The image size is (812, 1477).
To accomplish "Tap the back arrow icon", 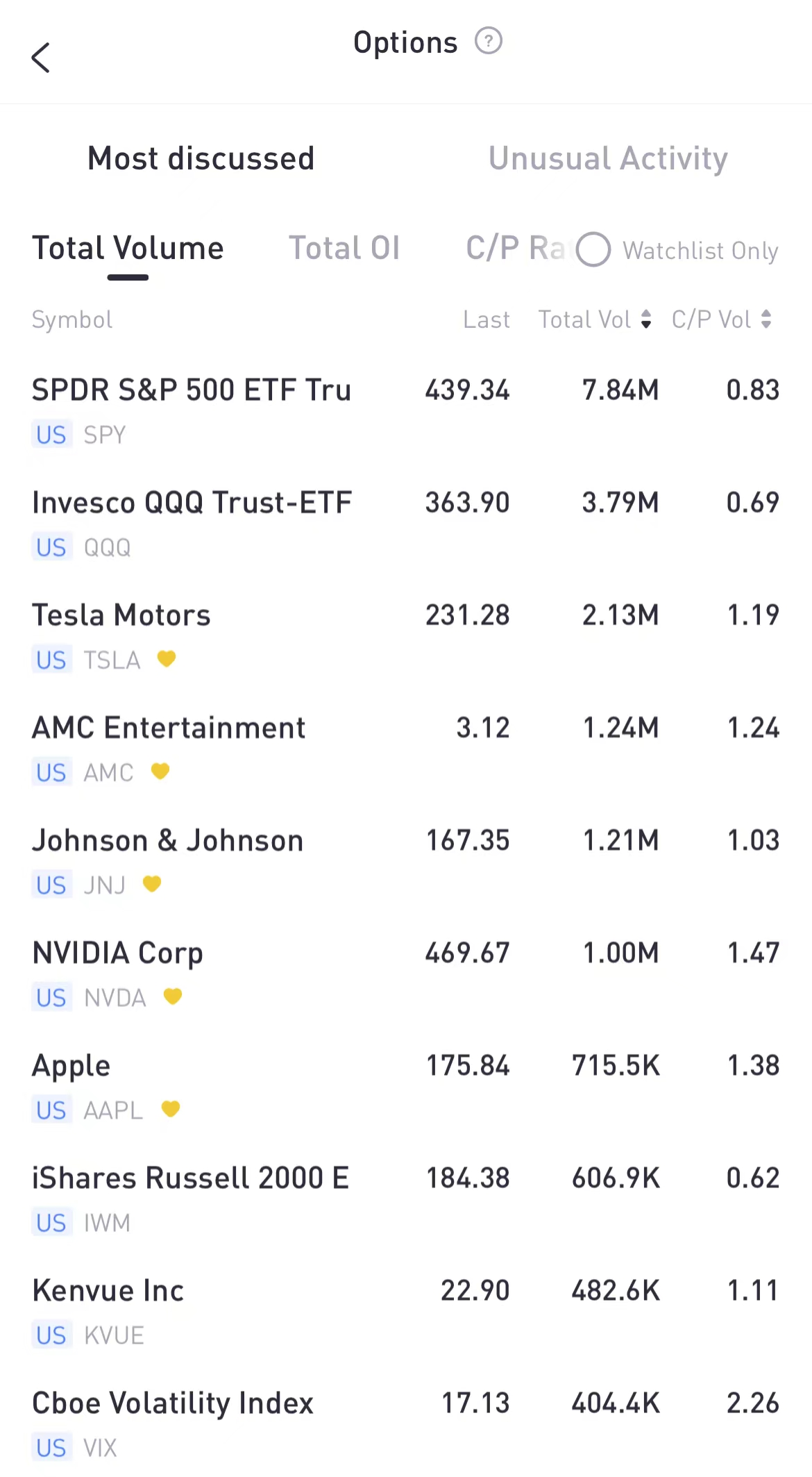I will 41,58.
